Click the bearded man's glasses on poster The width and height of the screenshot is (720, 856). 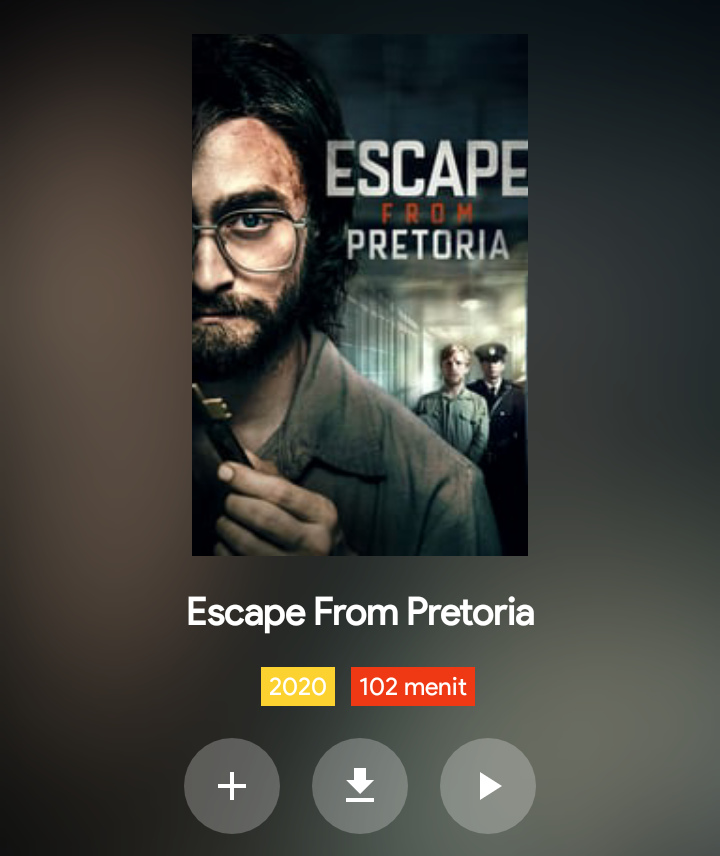[250, 240]
